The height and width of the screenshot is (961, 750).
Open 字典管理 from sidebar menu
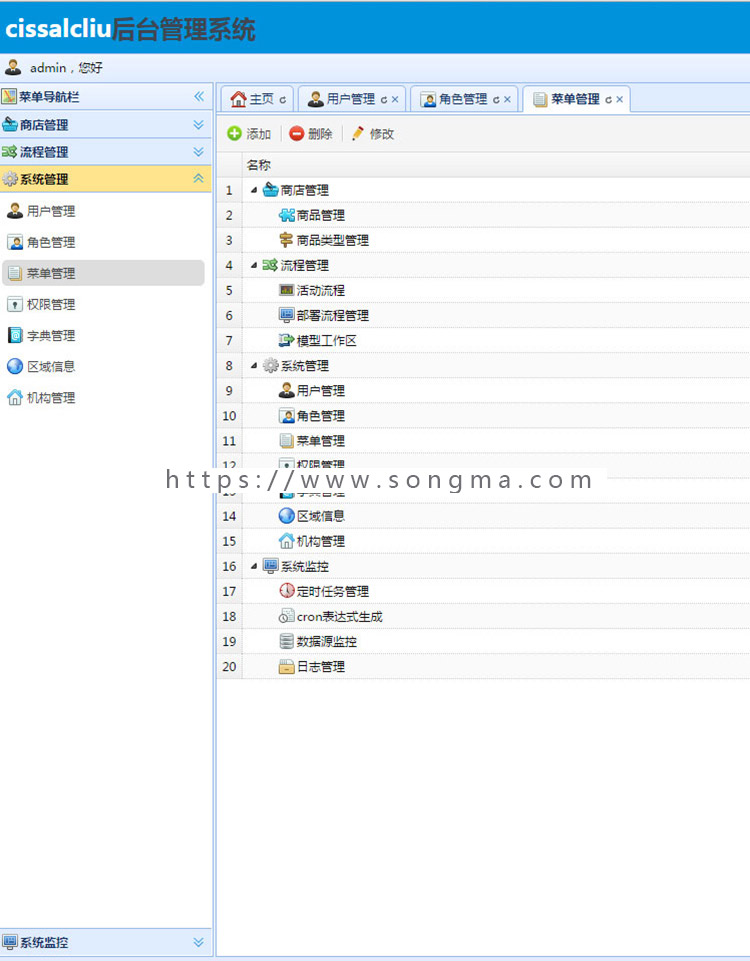(x=103, y=335)
